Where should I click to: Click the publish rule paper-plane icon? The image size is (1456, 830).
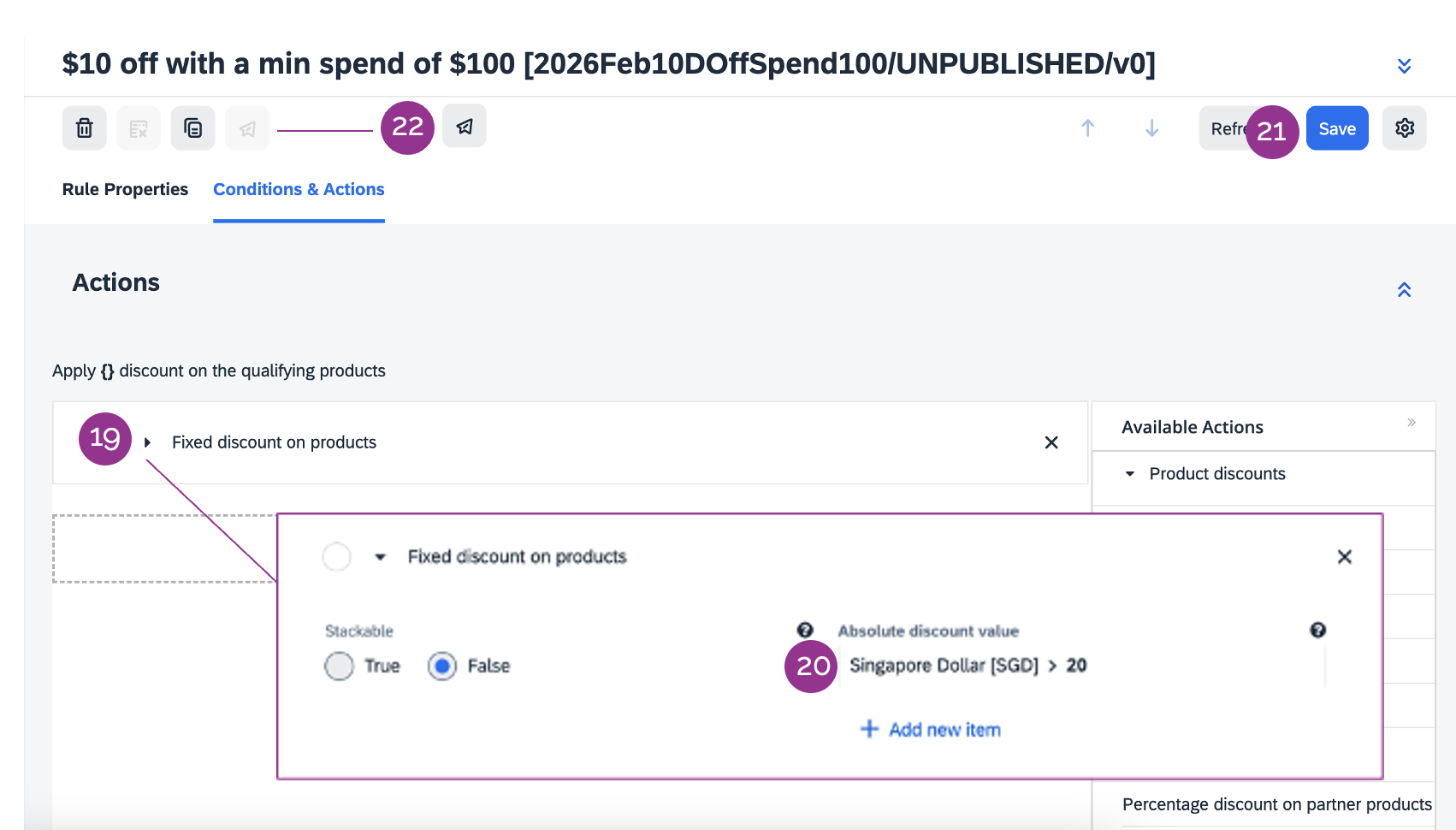(465, 127)
